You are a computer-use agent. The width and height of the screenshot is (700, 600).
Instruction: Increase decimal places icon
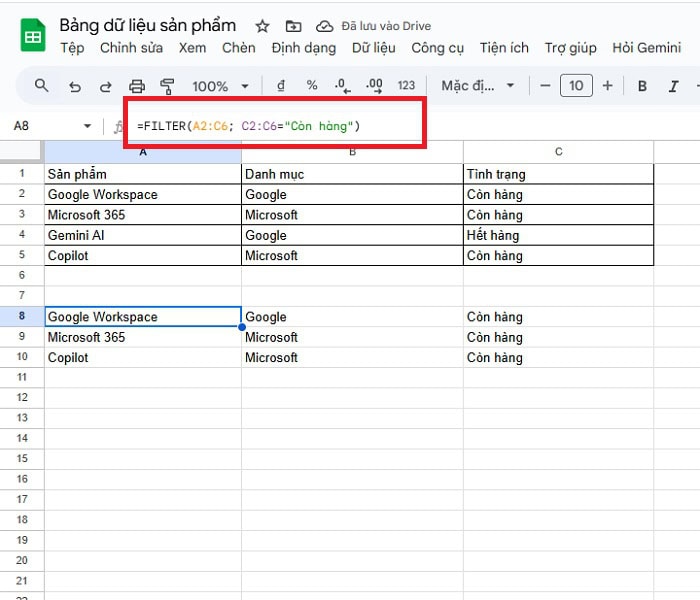(374, 85)
